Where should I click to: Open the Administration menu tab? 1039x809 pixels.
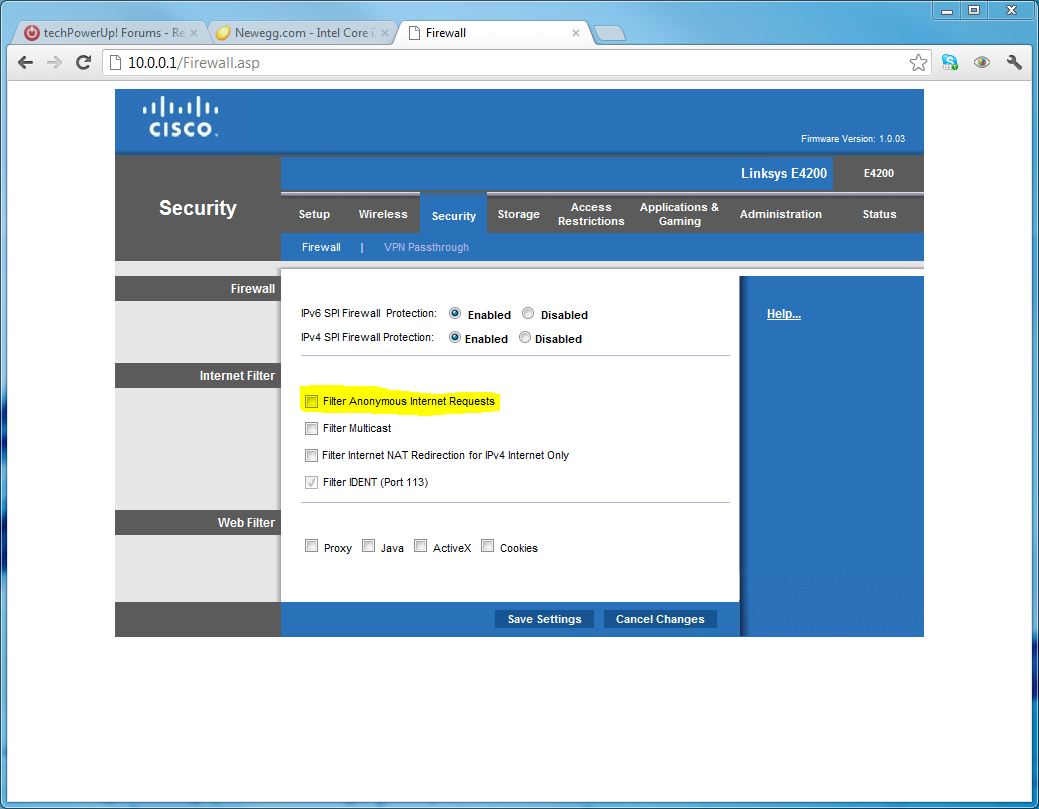(781, 214)
